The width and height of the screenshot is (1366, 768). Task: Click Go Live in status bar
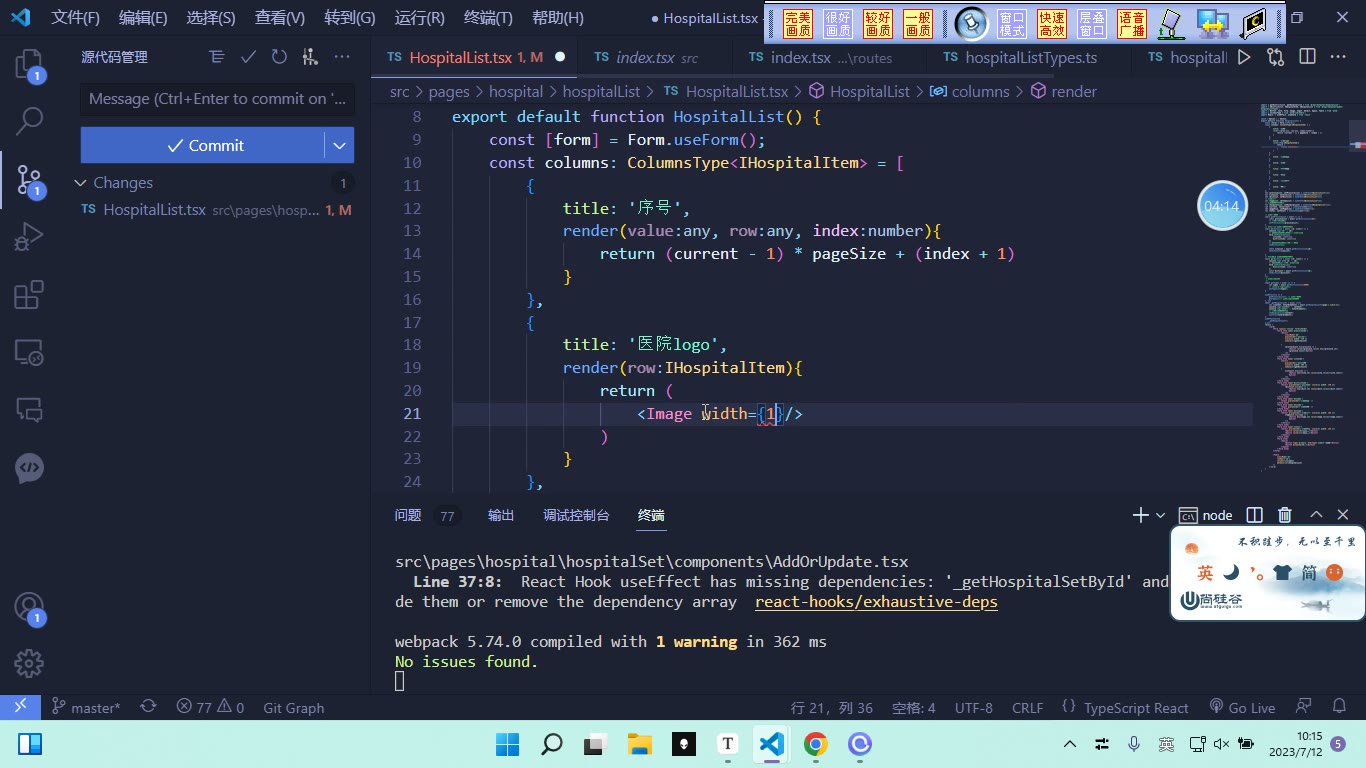tap(1242, 707)
